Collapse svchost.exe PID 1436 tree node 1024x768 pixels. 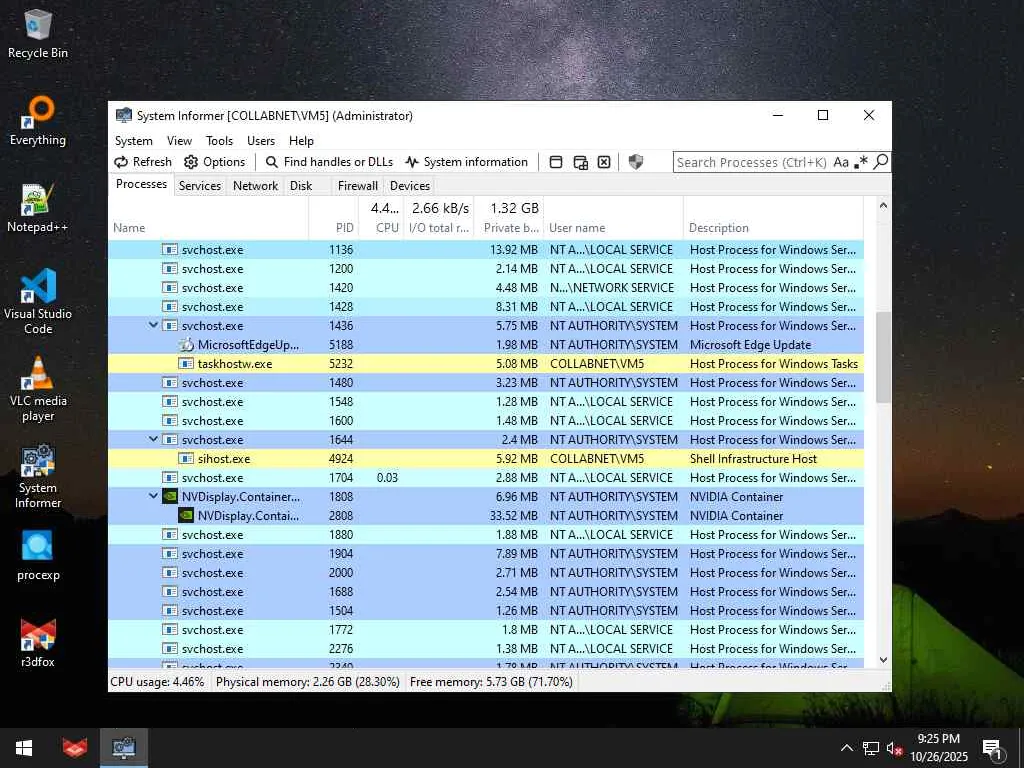tap(153, 325)
